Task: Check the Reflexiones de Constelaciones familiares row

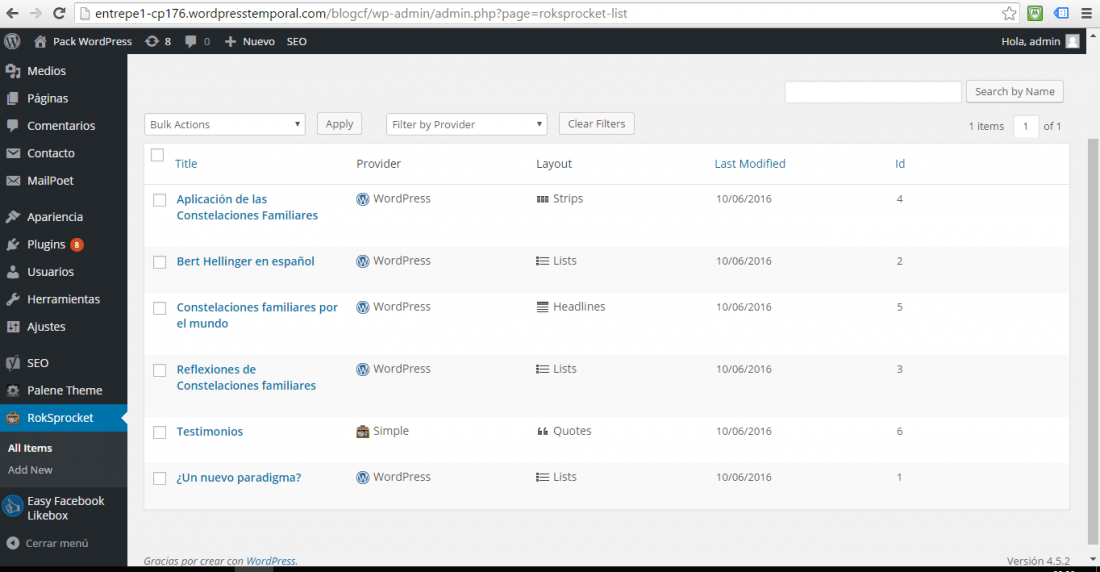Action: pyautogui.click(x=160, y=370)
